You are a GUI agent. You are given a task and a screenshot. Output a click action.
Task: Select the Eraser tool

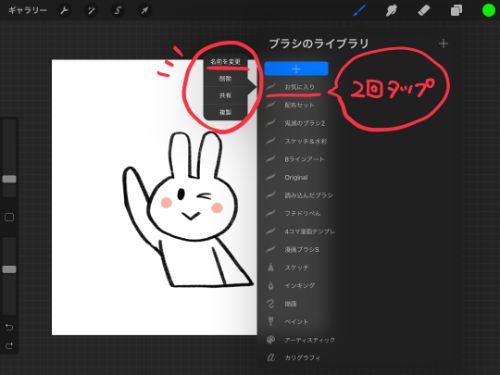point(424,10)
